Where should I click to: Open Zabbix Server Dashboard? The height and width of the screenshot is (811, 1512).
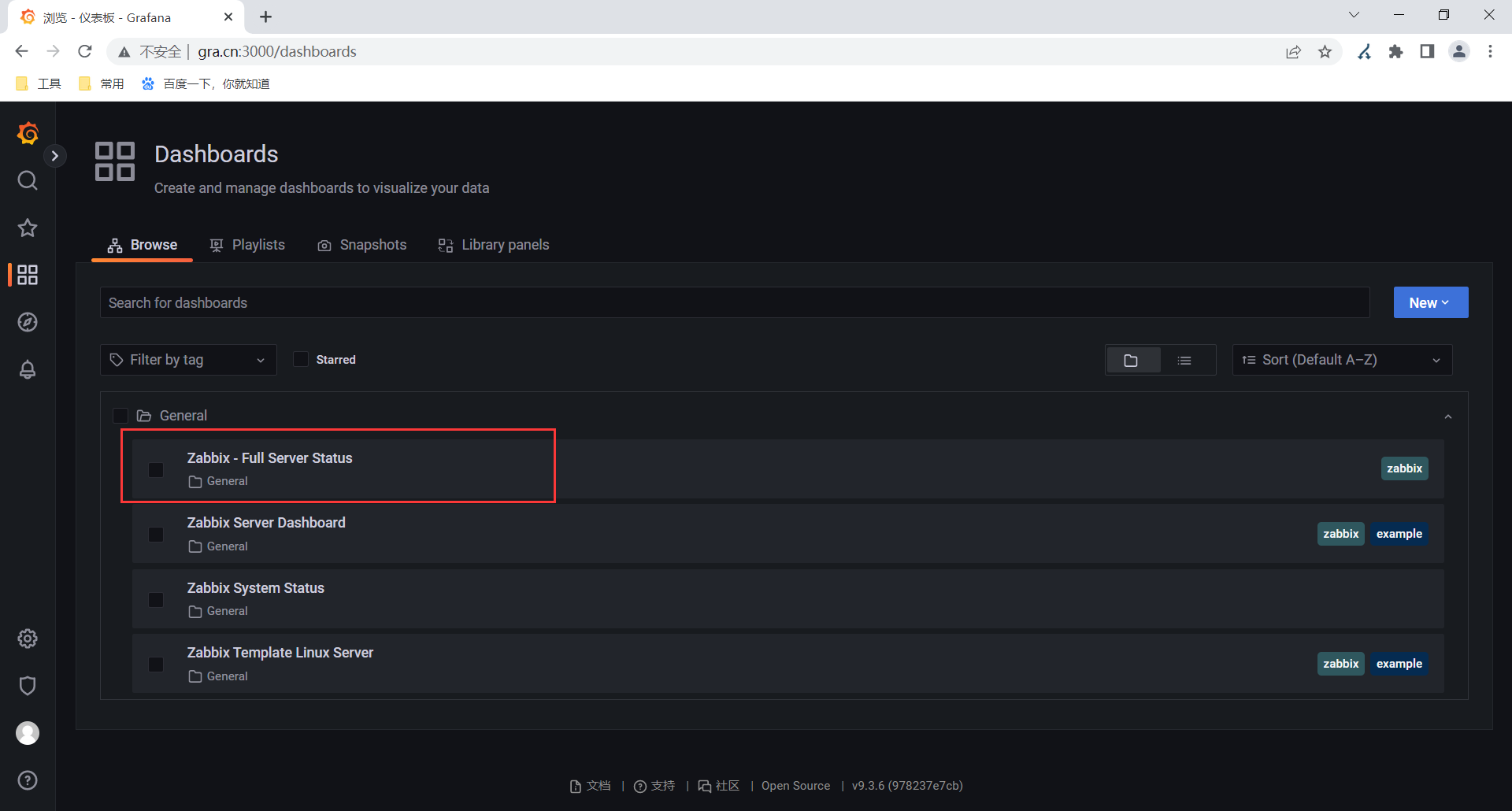[x=266, y=523]
